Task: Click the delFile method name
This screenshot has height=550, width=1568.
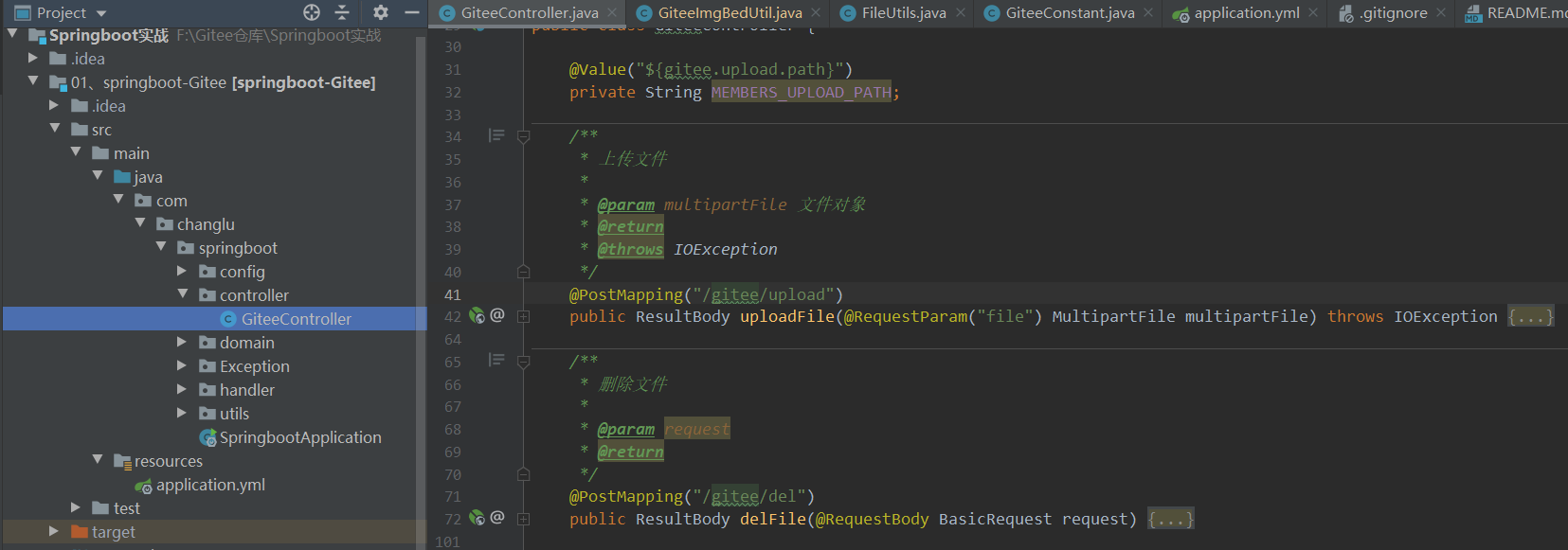Action: (773, 519)
